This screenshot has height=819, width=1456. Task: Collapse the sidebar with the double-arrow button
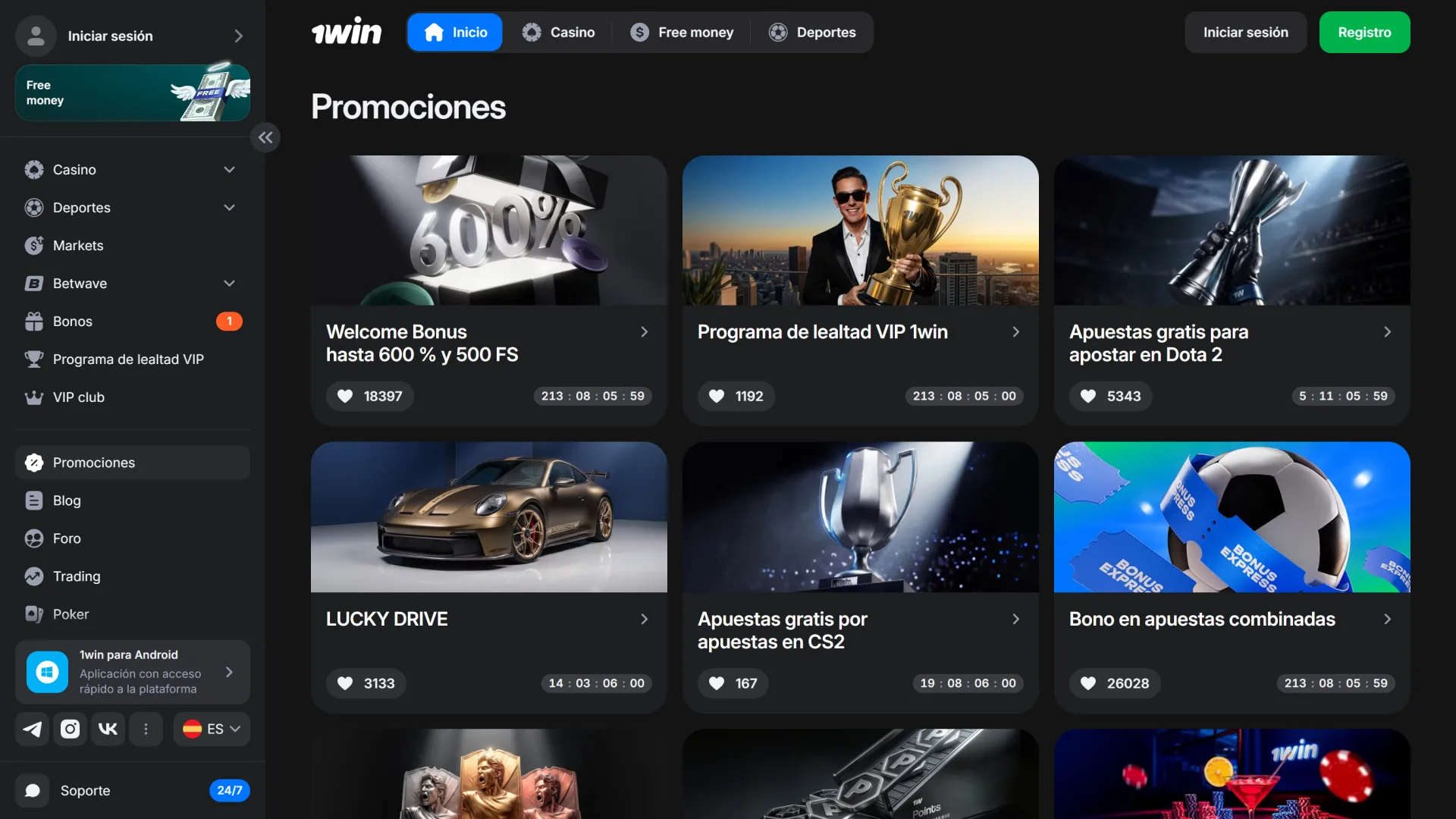pyautogui.click(x=265, y=137)
